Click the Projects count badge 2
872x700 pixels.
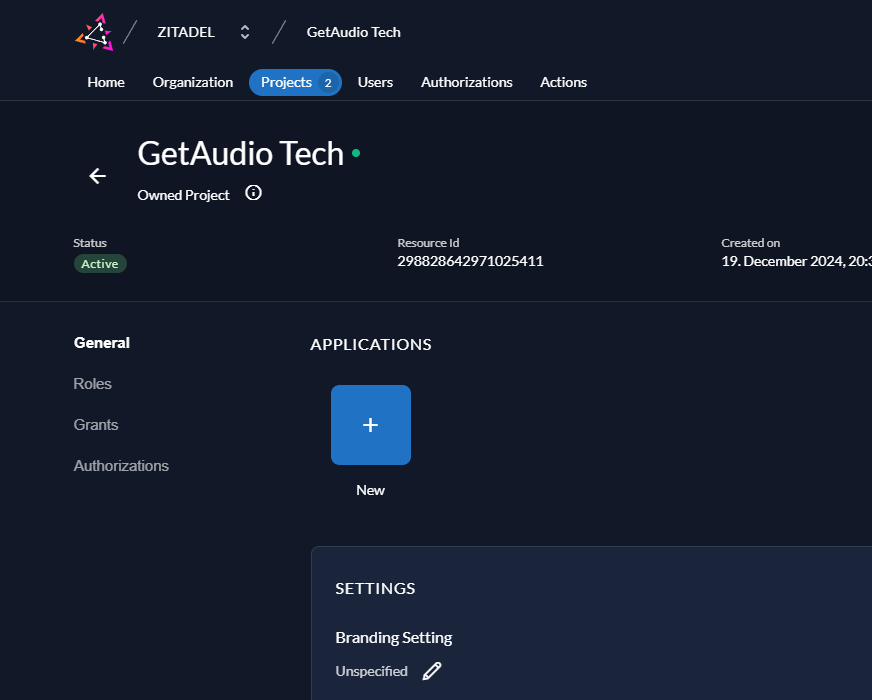coord(328,83)
